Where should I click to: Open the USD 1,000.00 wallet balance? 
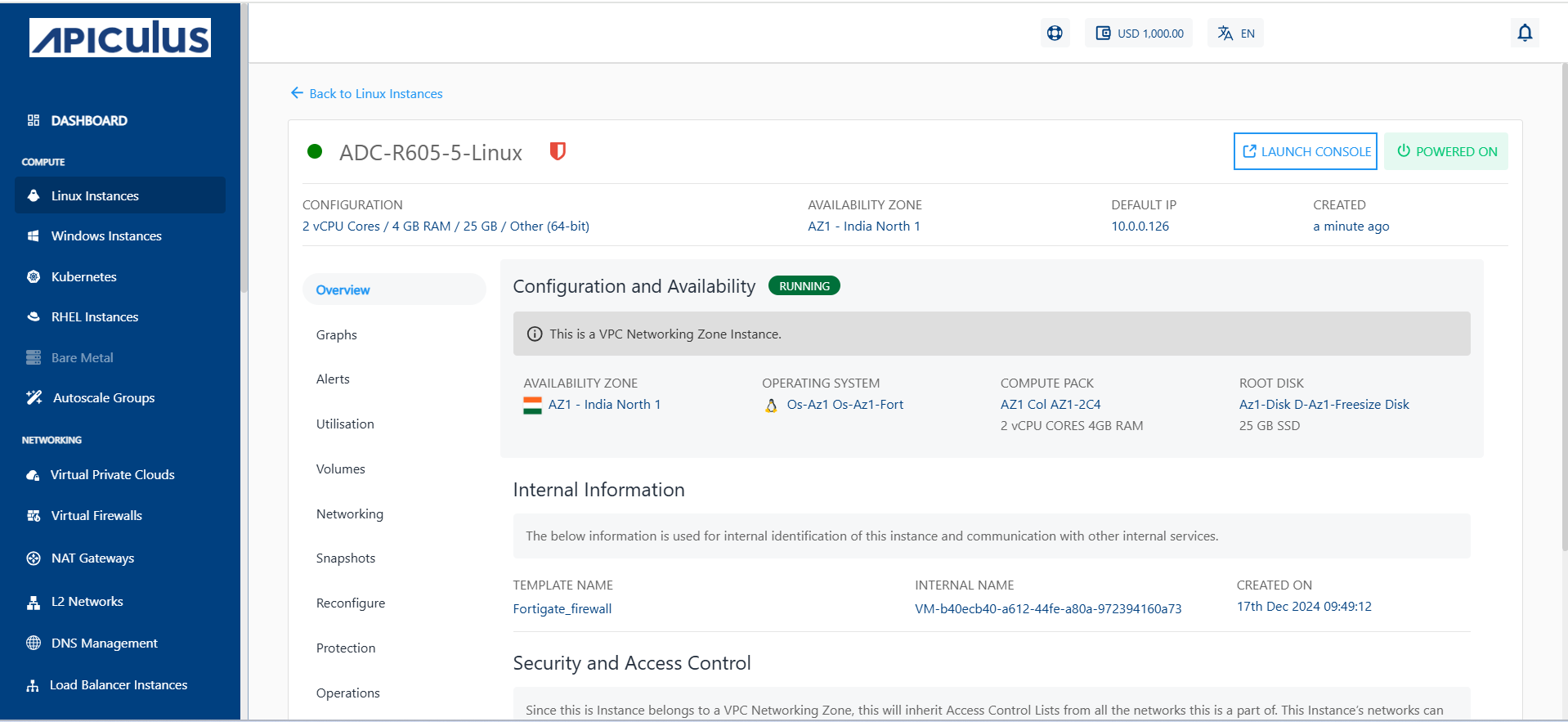(x=1139, y=34)
